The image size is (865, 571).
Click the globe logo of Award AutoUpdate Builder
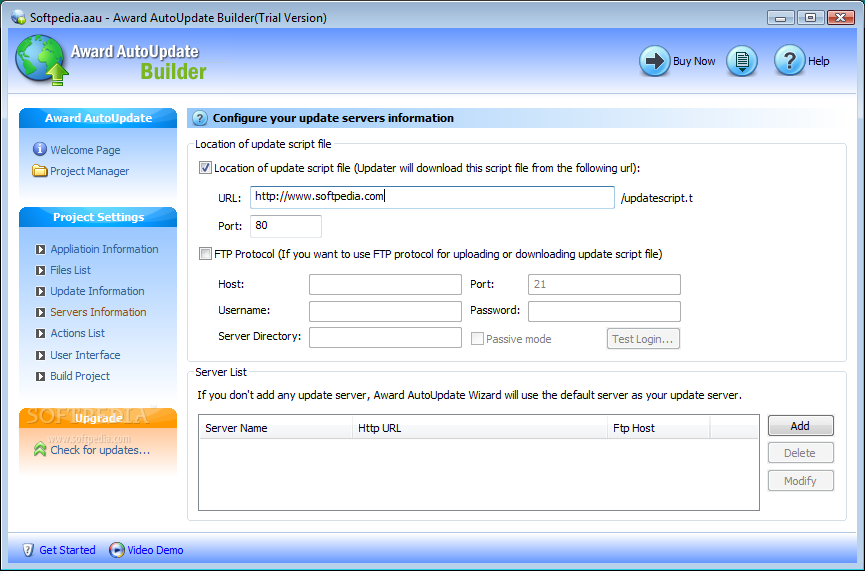pyautogui.click(x=41, y=60)
